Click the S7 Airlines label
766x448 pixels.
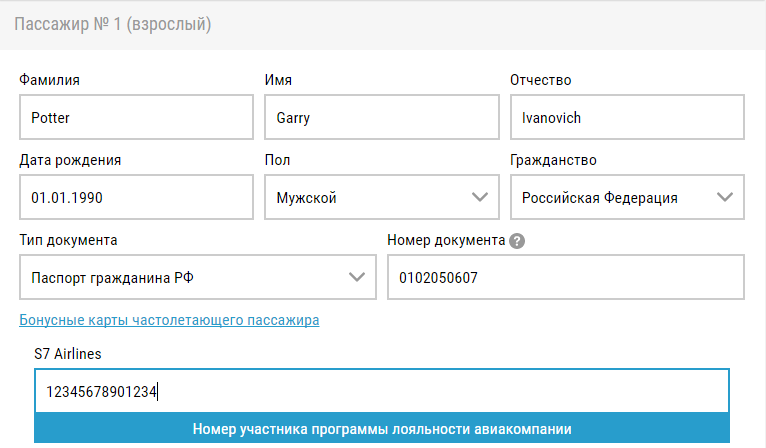click(x=68, y=354)
